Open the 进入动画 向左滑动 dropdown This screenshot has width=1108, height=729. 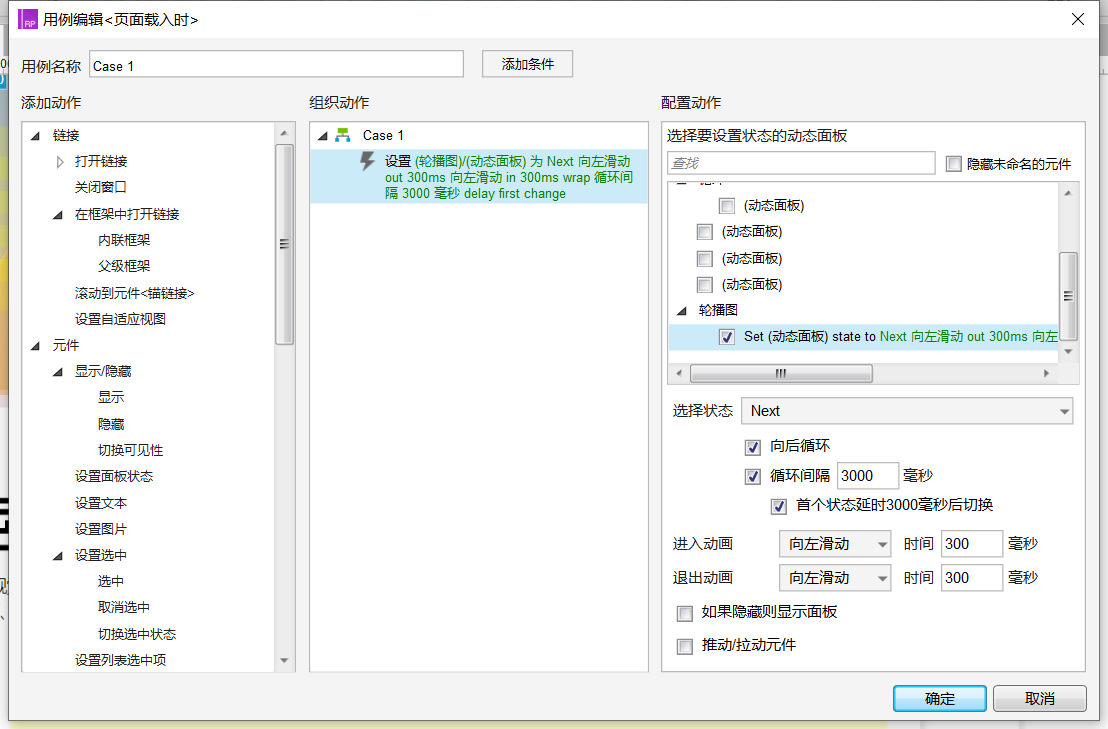(x=835, y=544)
